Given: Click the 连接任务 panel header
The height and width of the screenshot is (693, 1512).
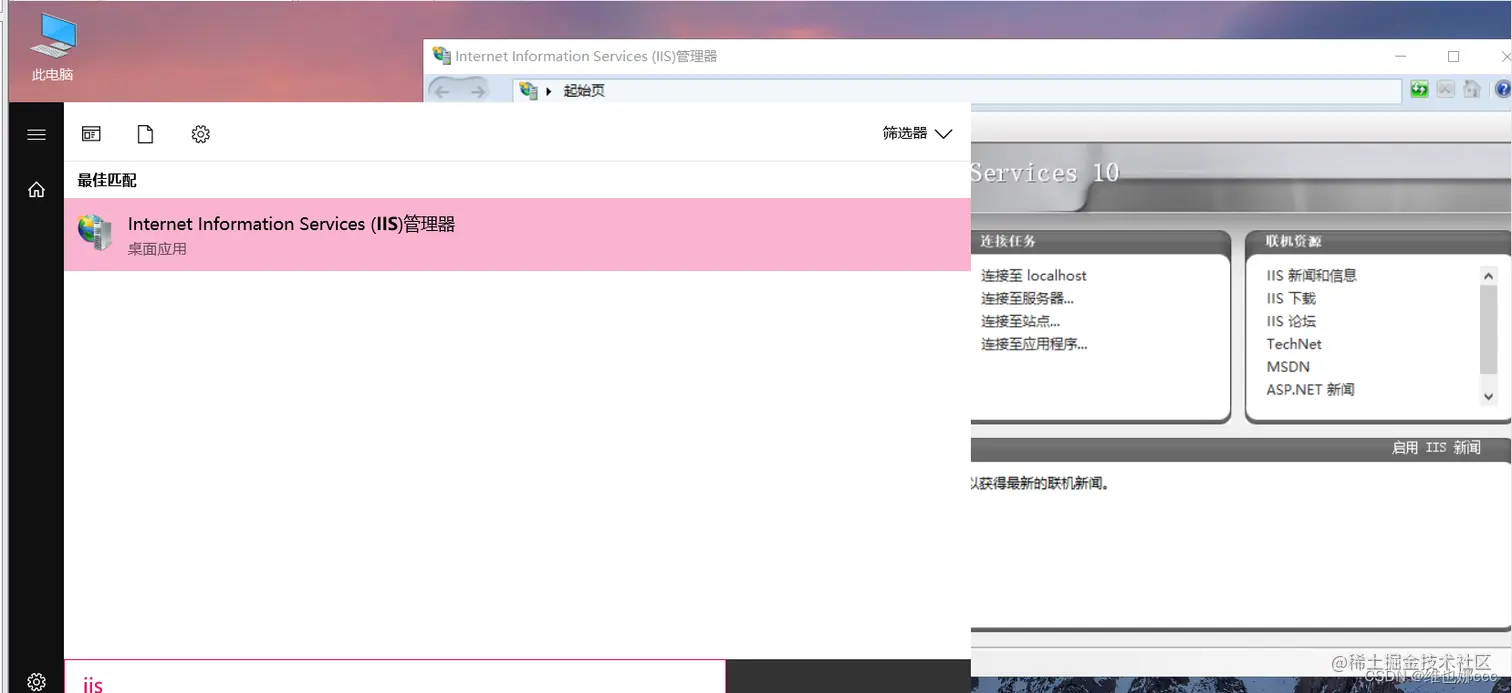Looking at the screenshot, I should [1009, 241].
